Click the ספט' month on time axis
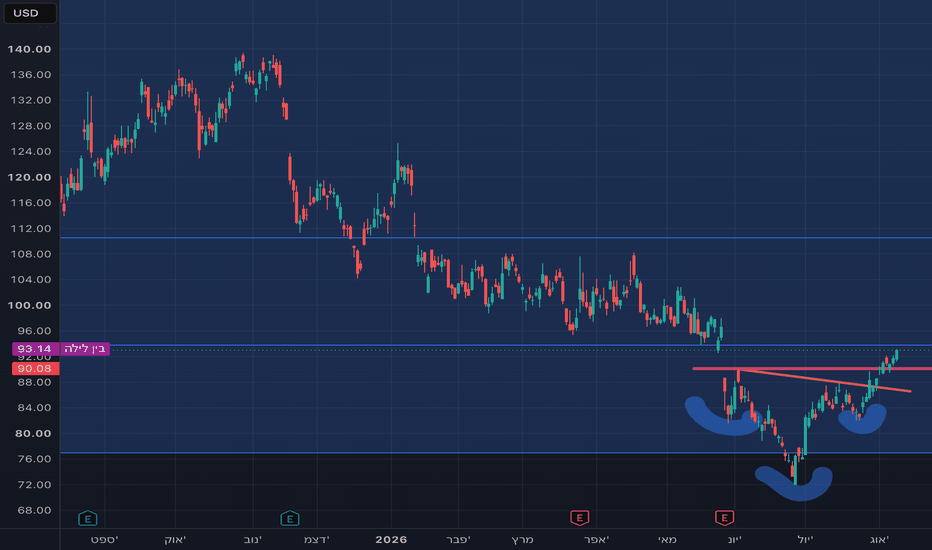The width and height of the screenshot is (932, 550). point(105,540)
